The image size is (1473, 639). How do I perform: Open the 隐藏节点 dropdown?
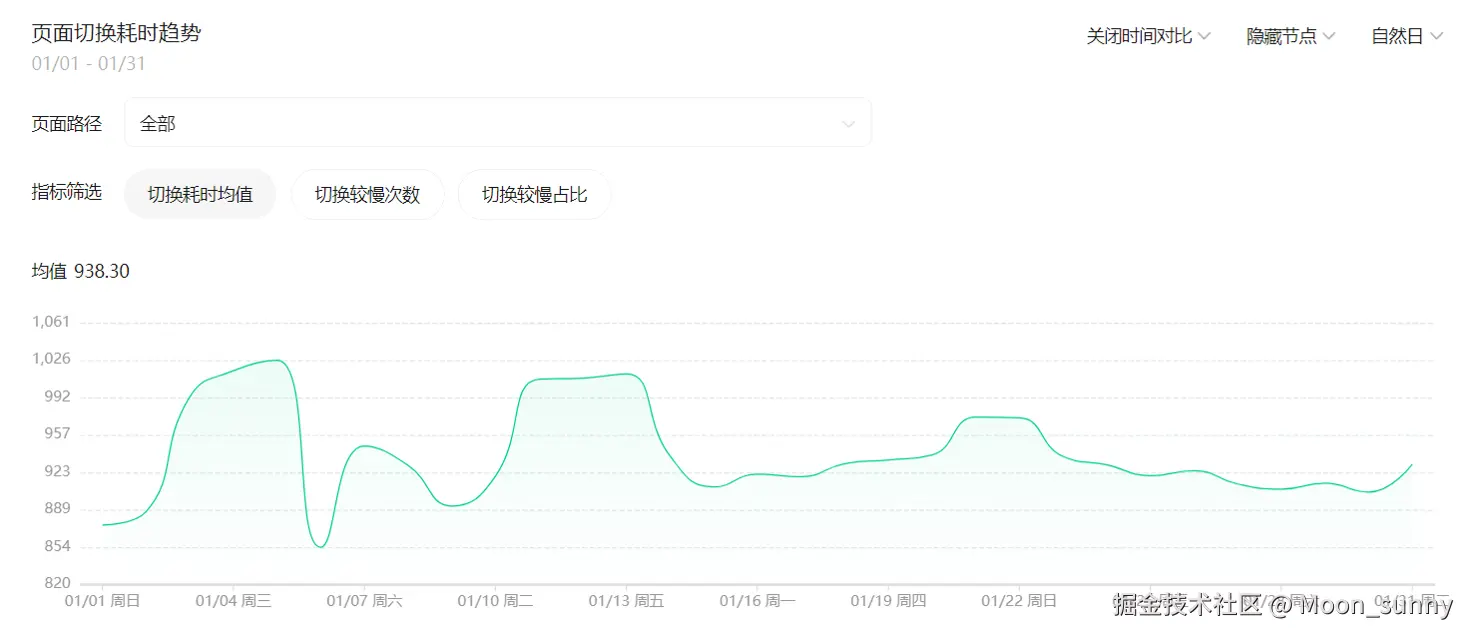pos(1291,36)
